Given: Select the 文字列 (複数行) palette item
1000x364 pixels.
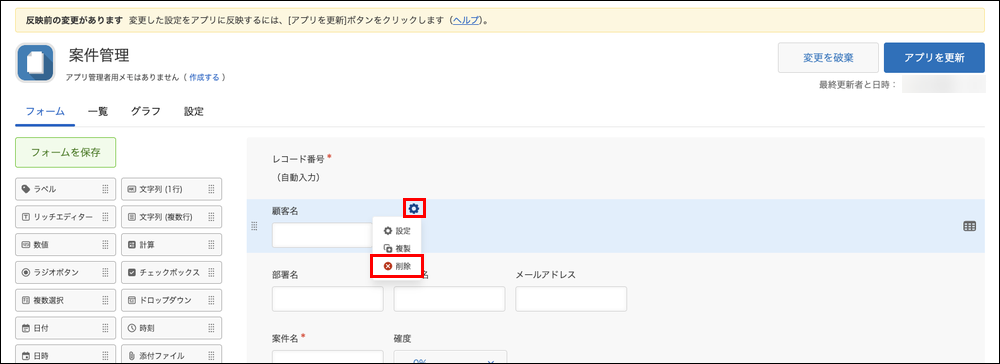Looking at the screenshot, I should (x=172, y=217).
